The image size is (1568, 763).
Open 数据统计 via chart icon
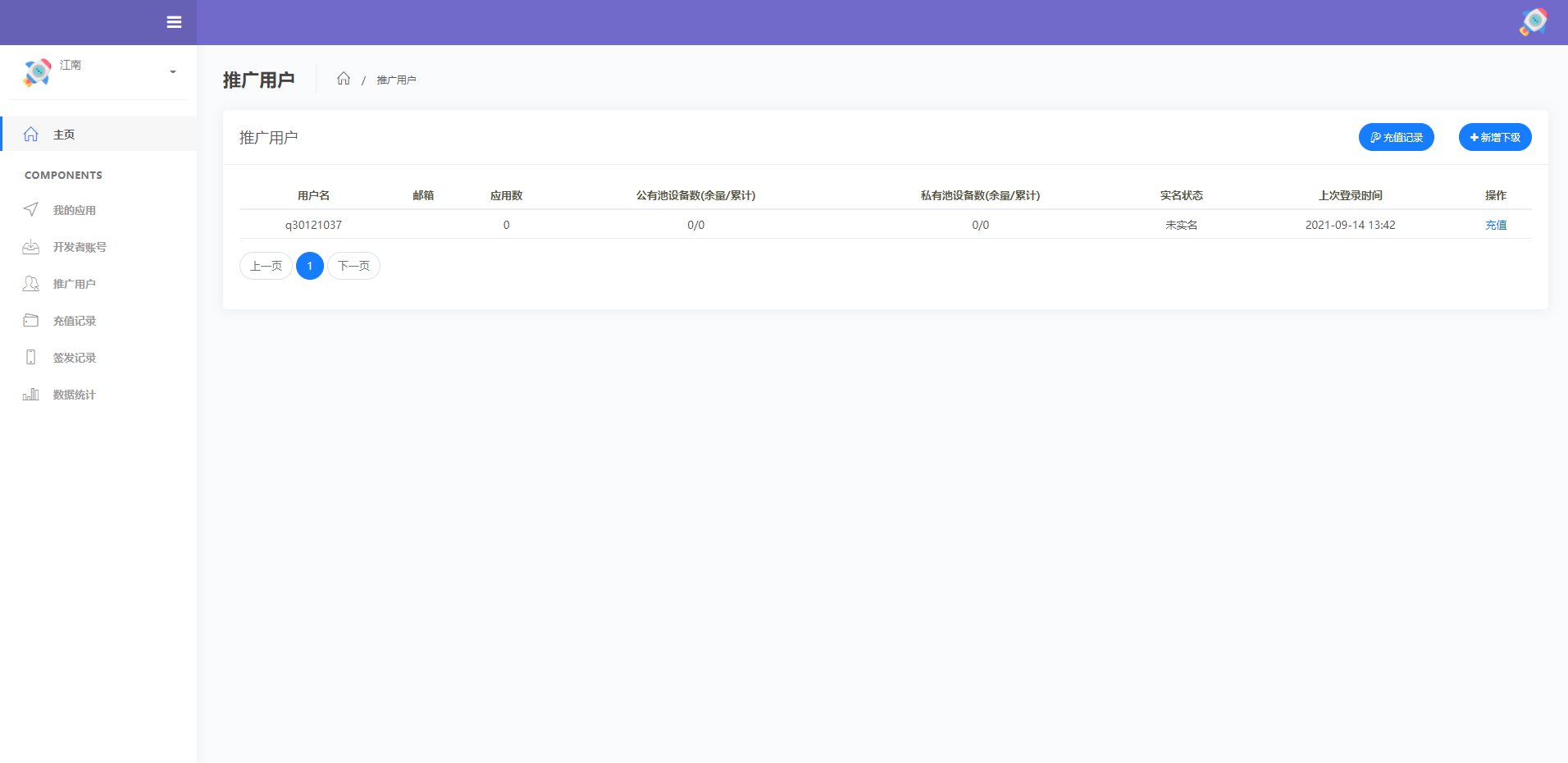(x=30, y=395)
